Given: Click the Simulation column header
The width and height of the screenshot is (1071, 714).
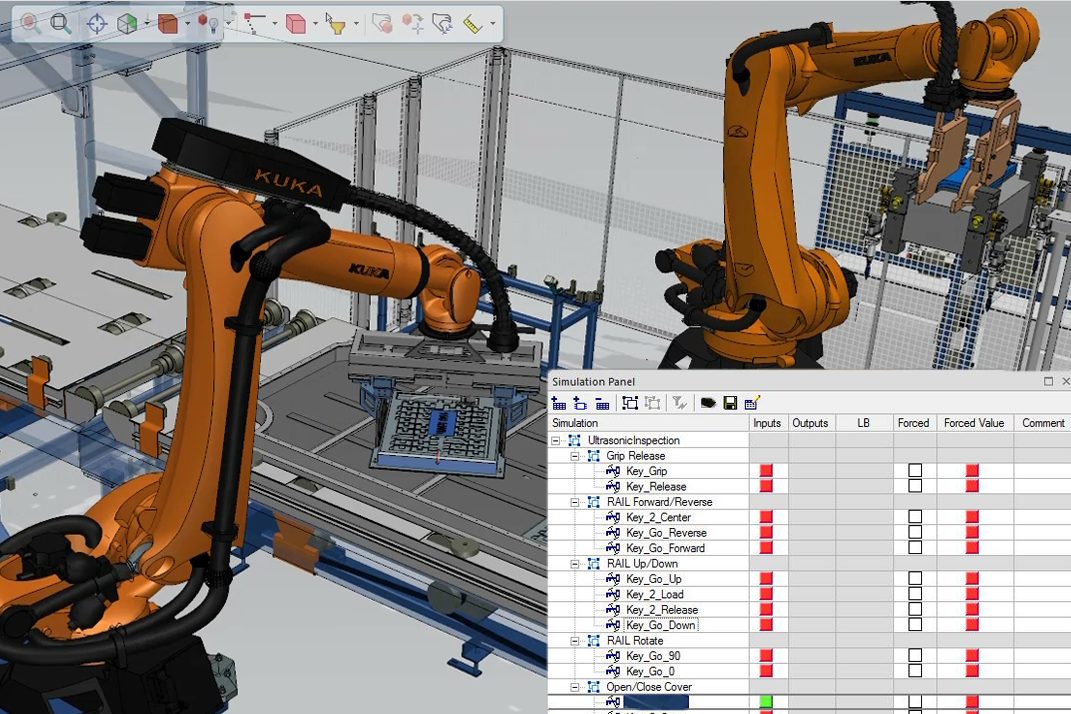Looking at the screenshot, I should tap(648, 423).
